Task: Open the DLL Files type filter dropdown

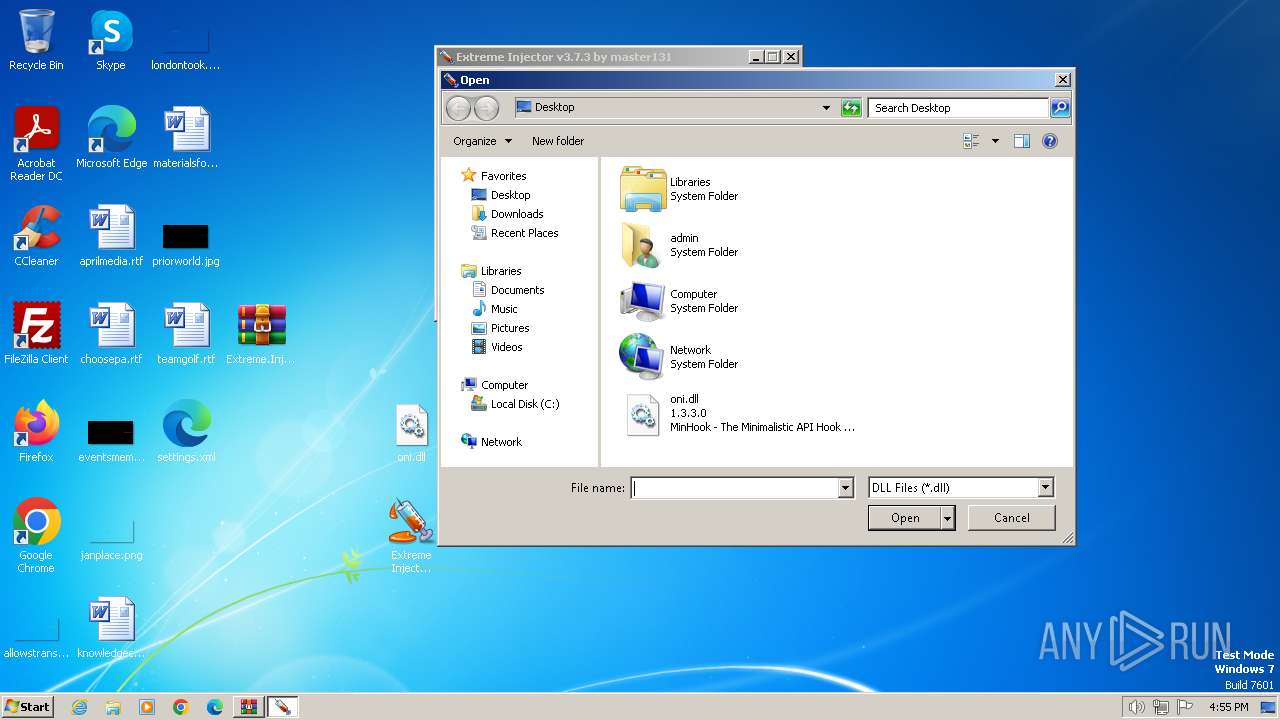Action: pos(1046,488)
